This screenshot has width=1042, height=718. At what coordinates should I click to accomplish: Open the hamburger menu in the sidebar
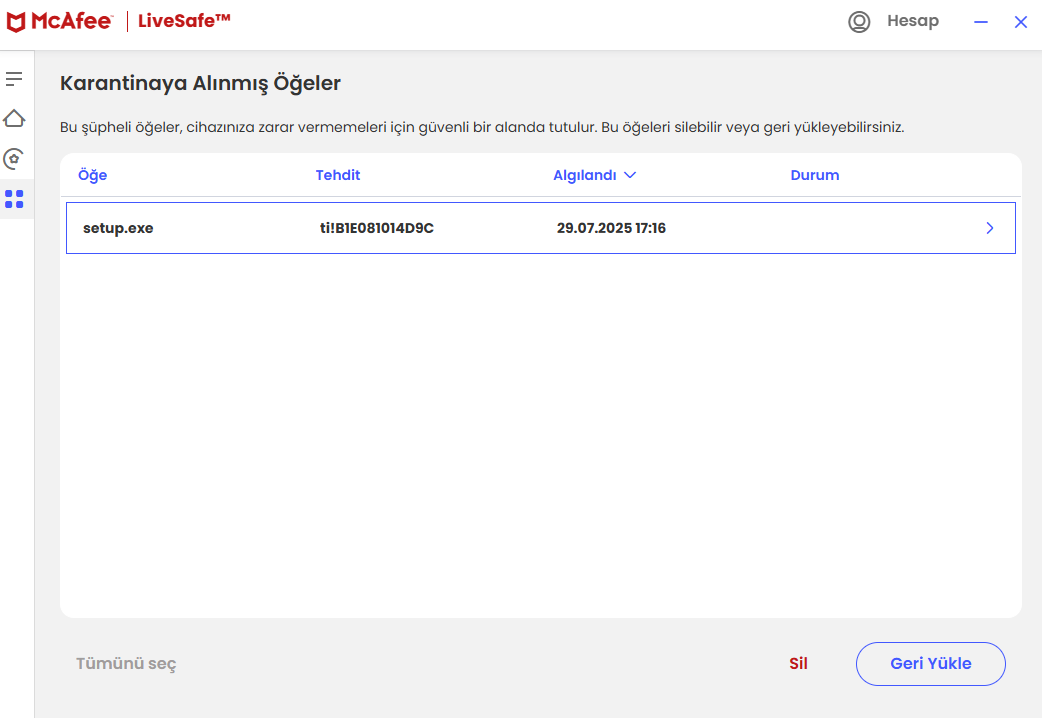tap(14, 79)
